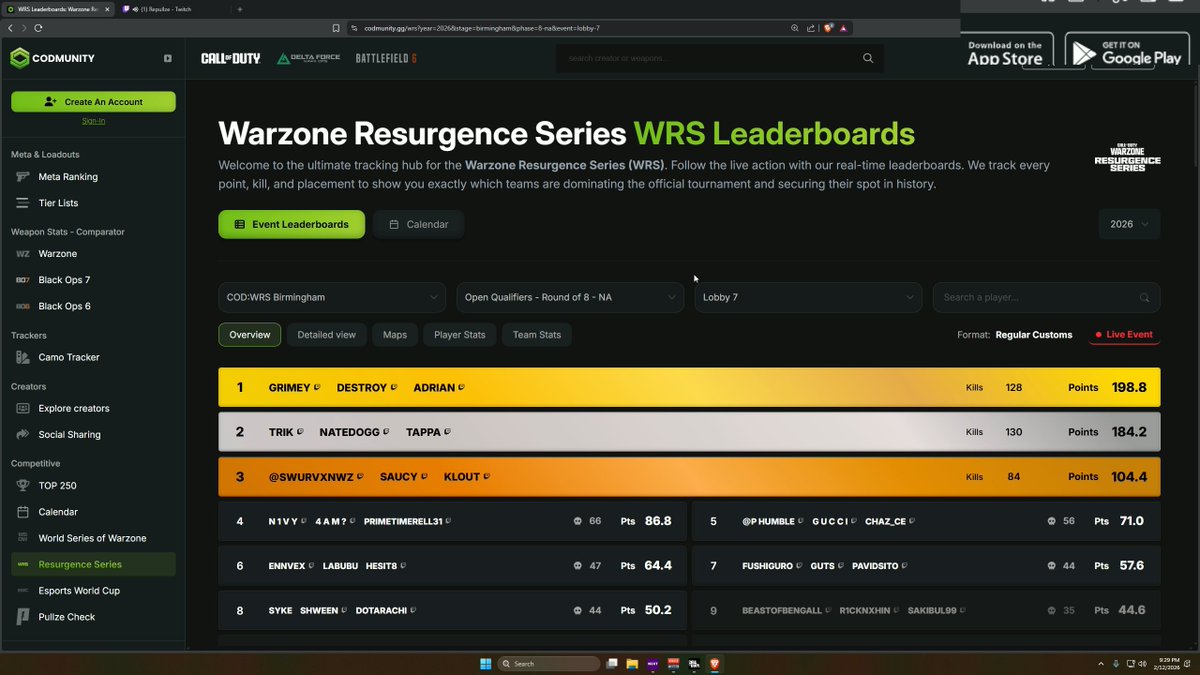Open Explore creators in the sidebar

pos(93,408)
